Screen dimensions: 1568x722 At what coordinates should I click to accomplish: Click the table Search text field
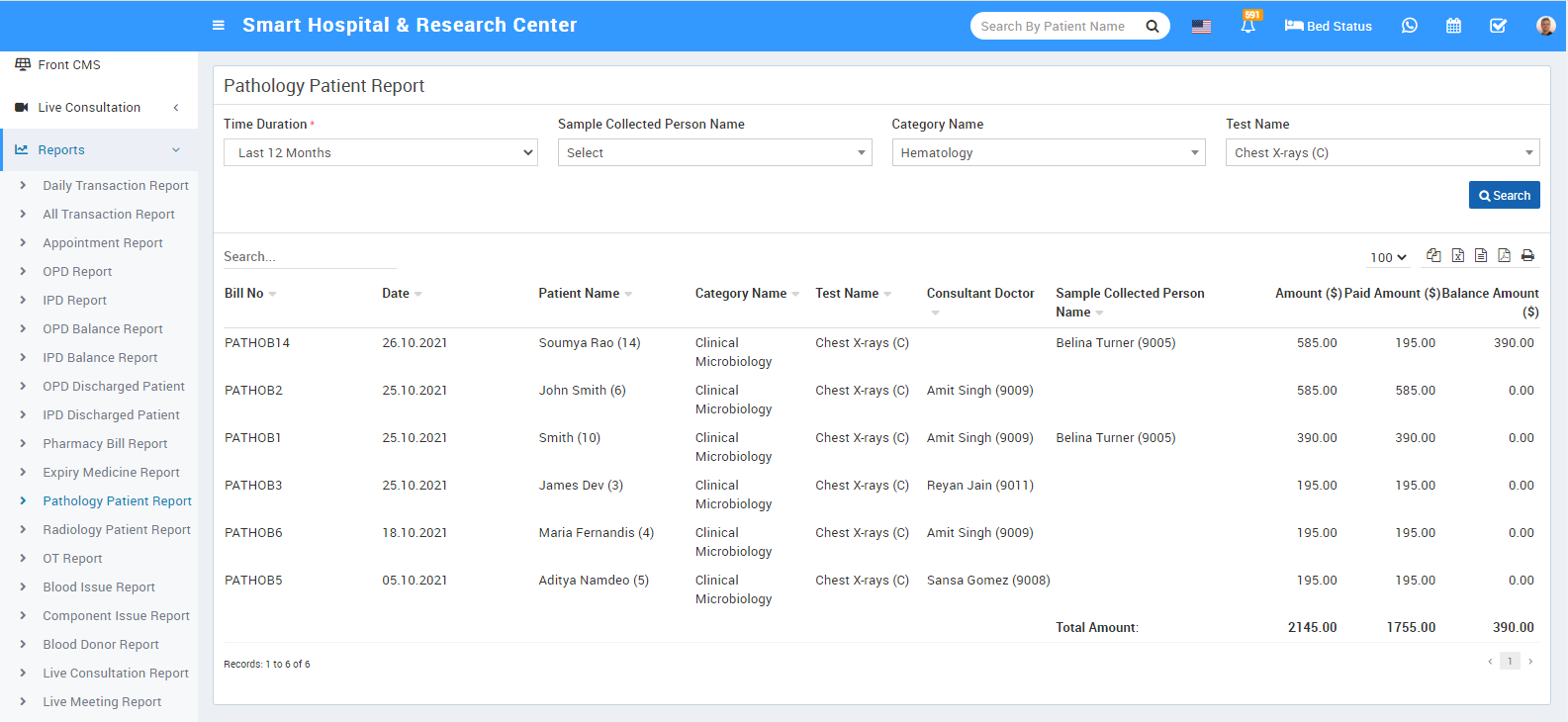309,257
